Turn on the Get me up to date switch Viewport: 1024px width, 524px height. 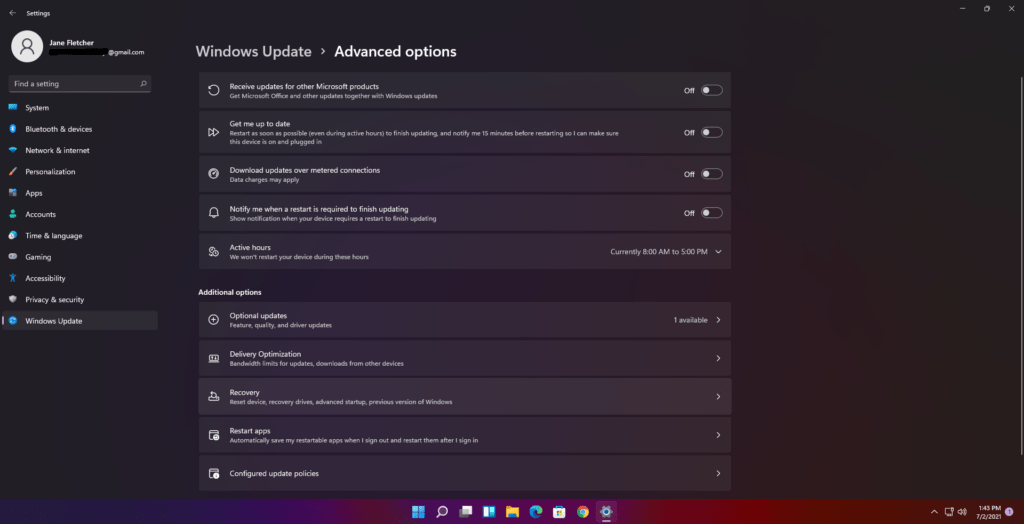pos(712,132)
